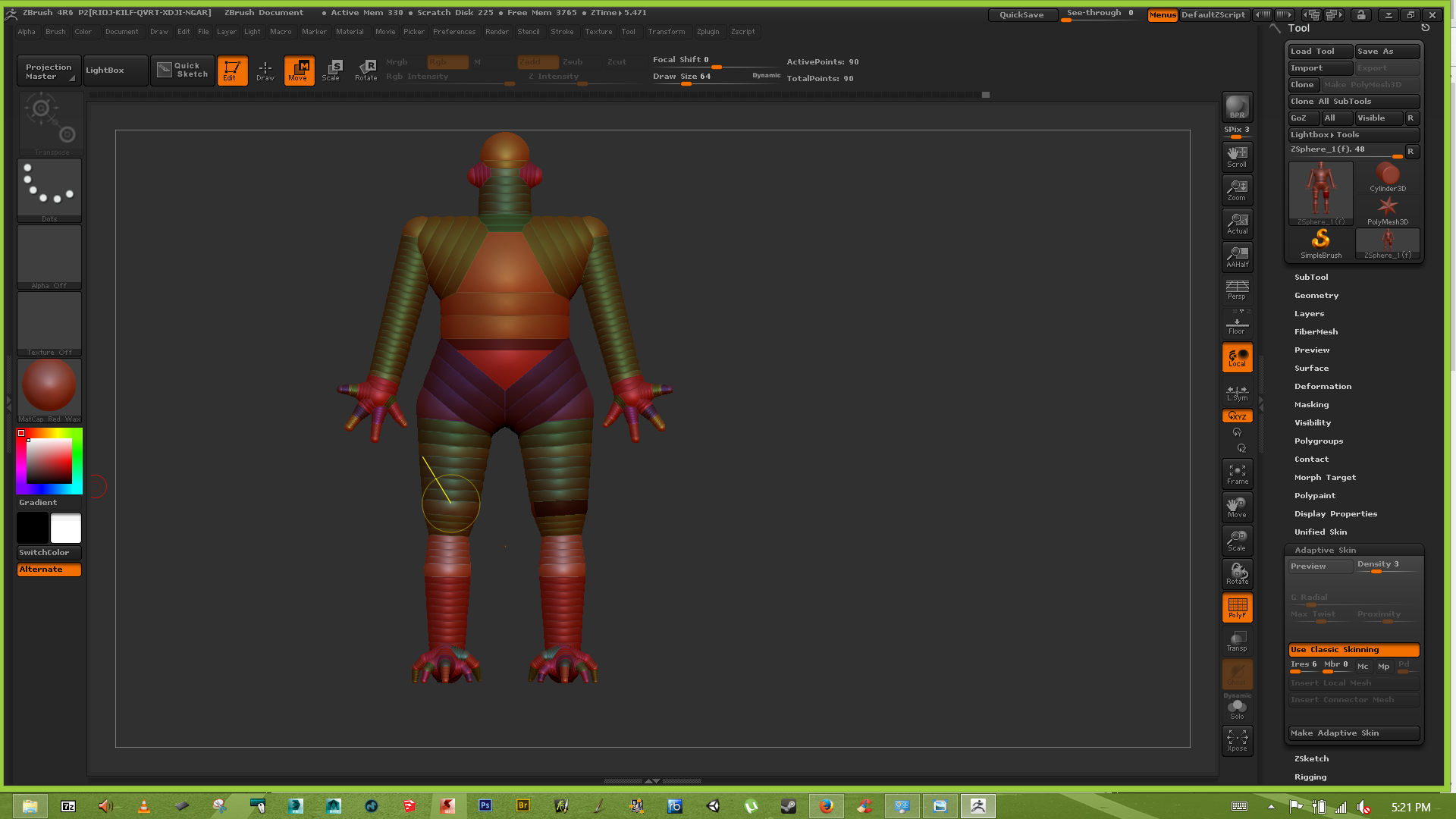Open the QuickSketch mode

coord(182,70)
